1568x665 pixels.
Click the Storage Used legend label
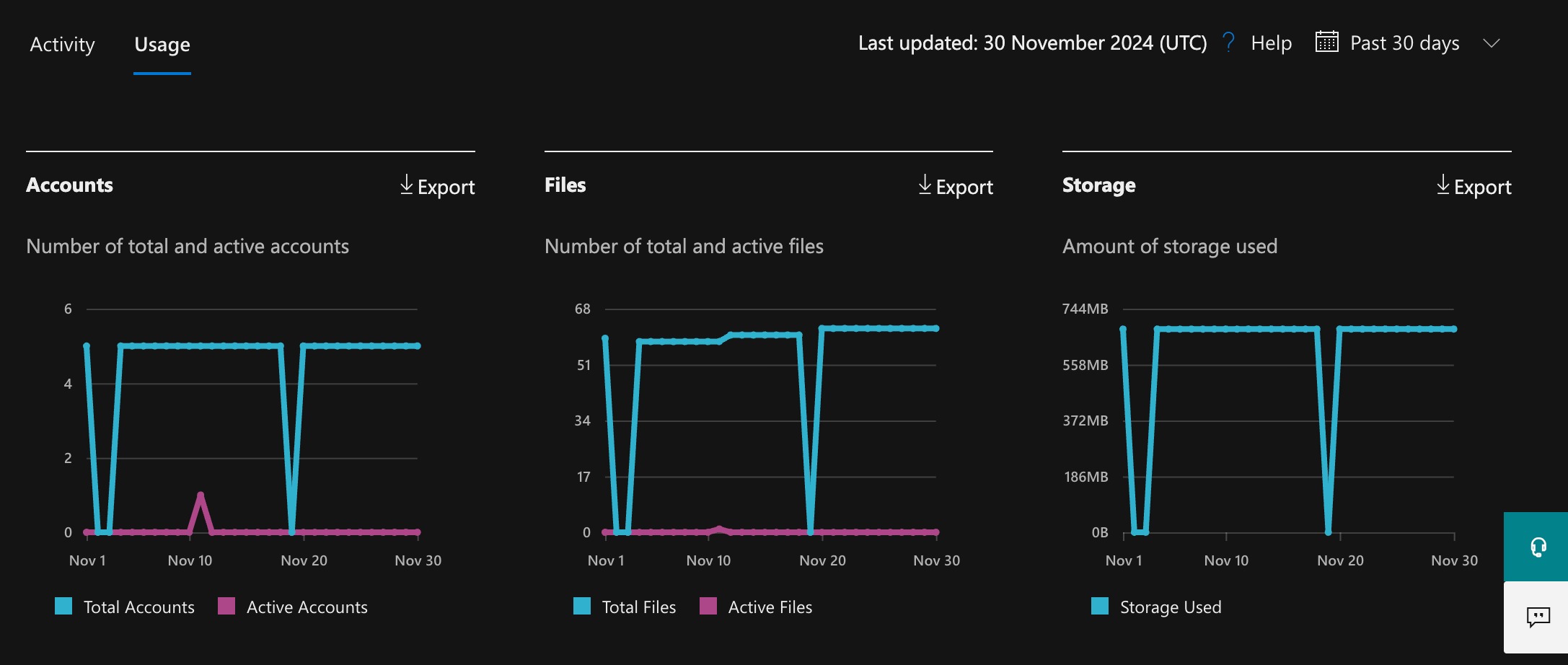(1171, 607)
